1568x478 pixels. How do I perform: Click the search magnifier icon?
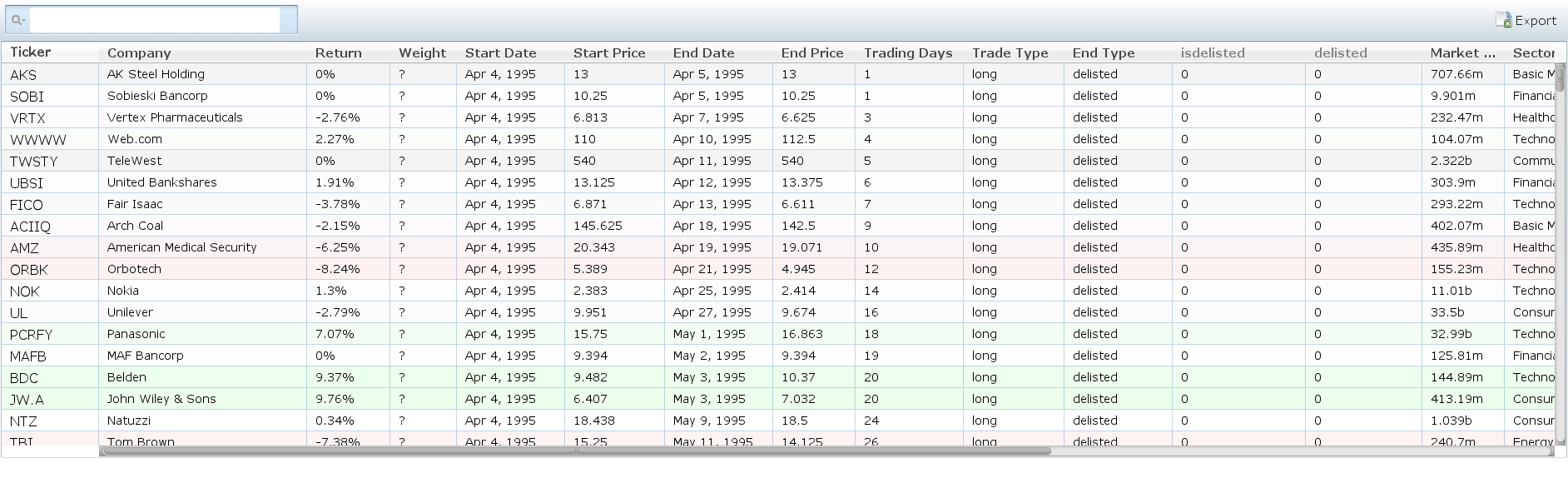coord(17,20)
